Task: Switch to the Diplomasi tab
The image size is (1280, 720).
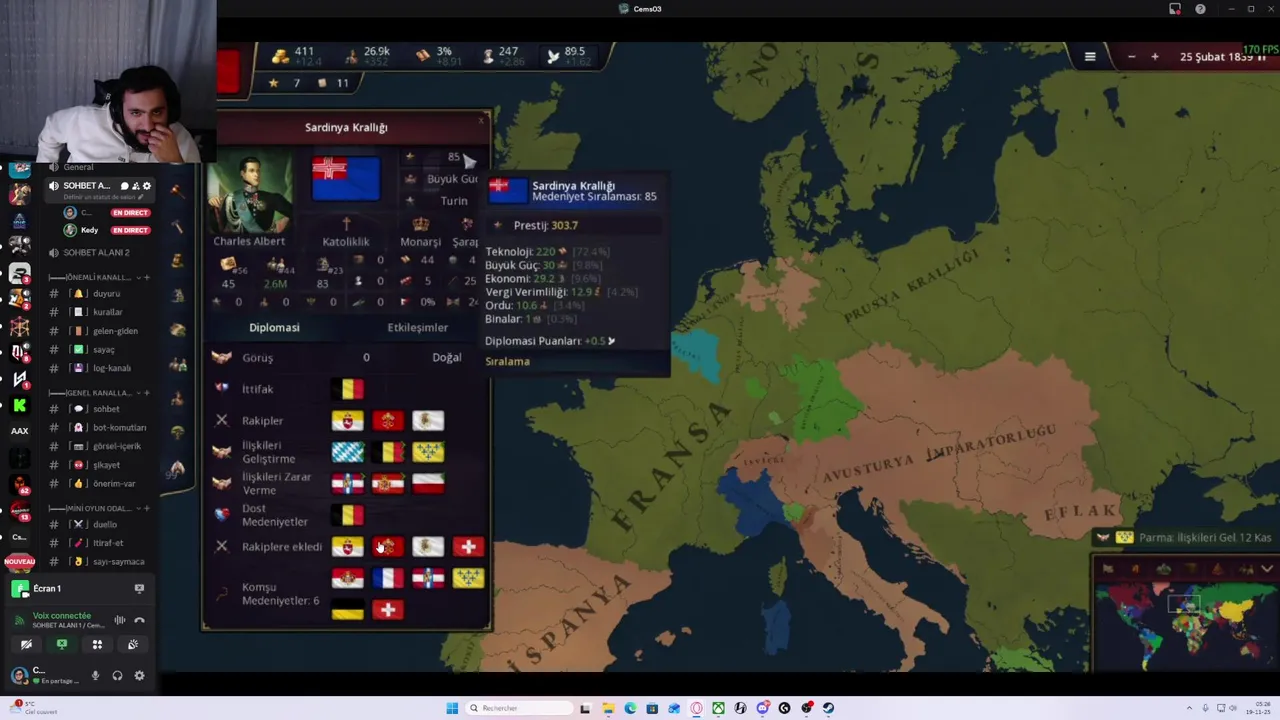Action: (x=274, y=327)
